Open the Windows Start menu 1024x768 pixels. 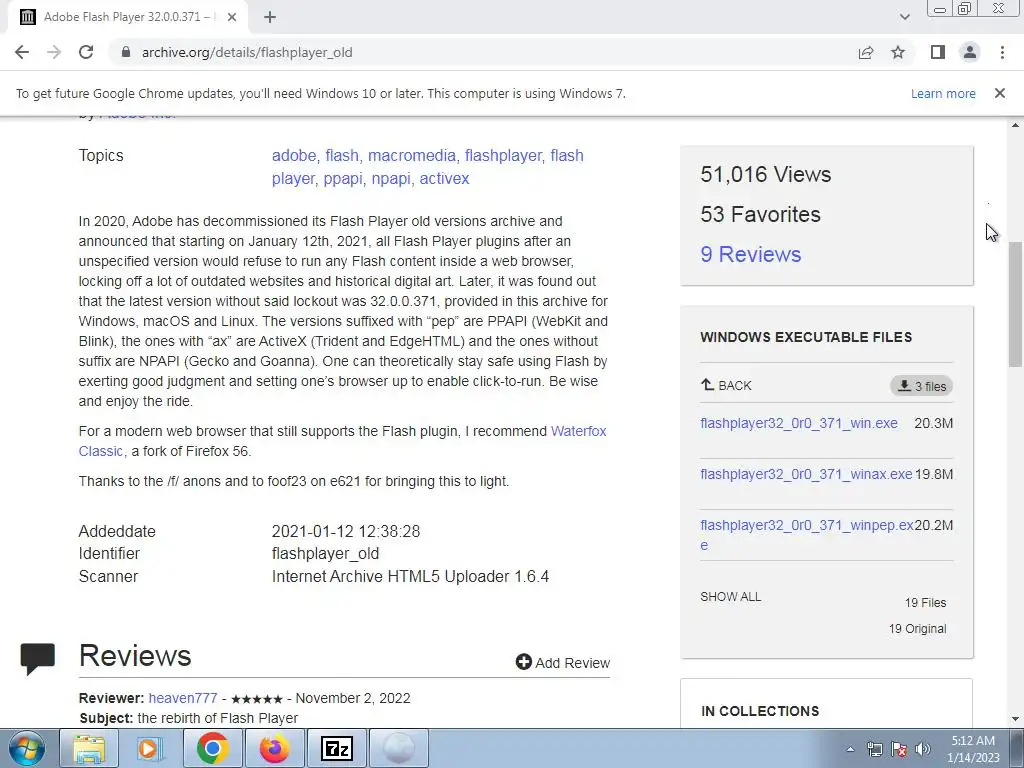[x=26, y=748]
